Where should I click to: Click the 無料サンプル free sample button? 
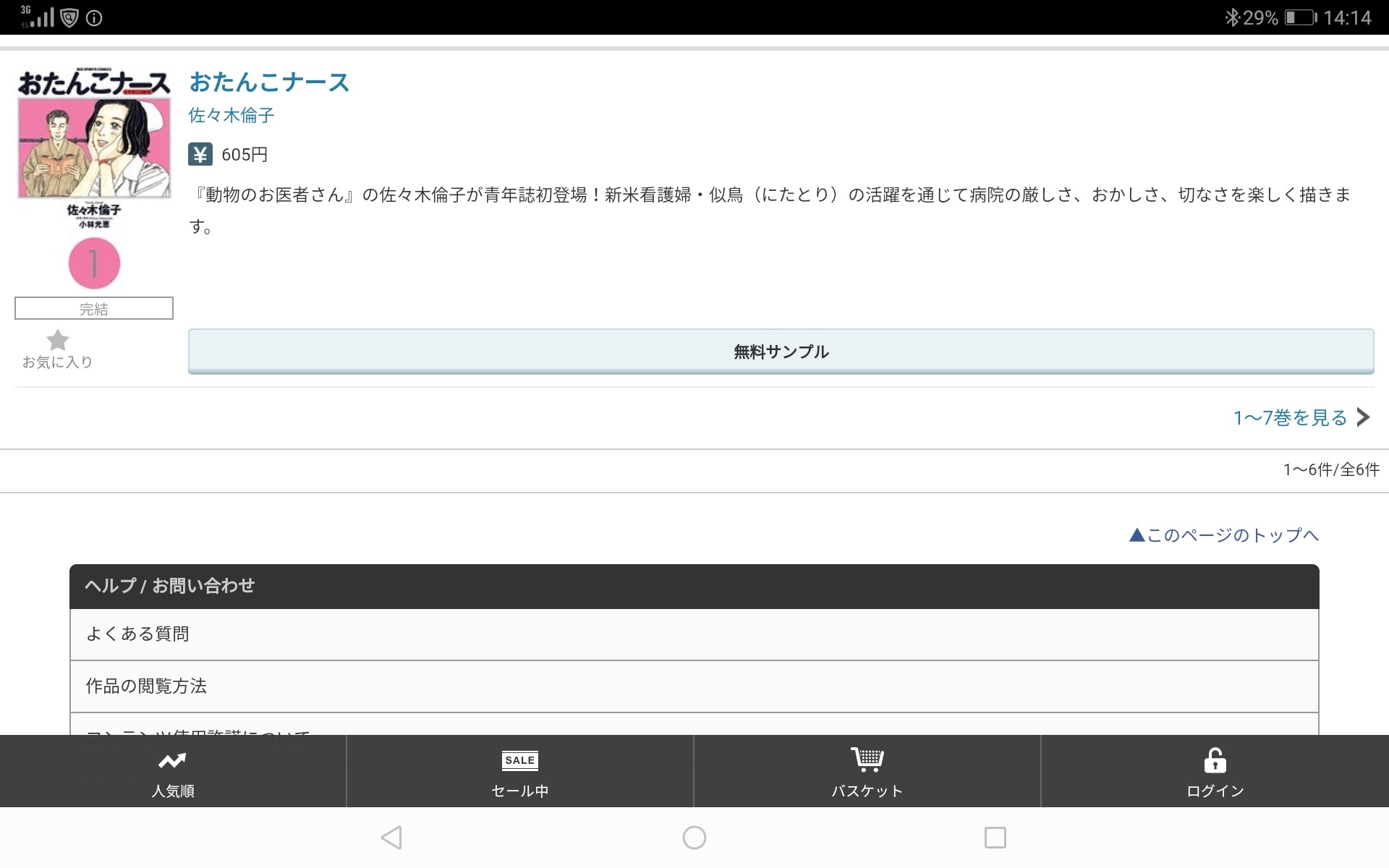click(781, 352)
